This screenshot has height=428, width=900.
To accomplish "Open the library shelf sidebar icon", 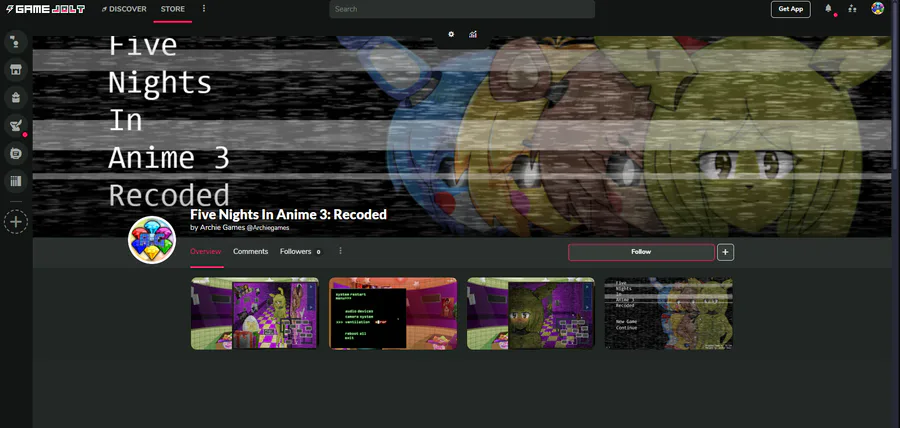I will pos(16,181).
